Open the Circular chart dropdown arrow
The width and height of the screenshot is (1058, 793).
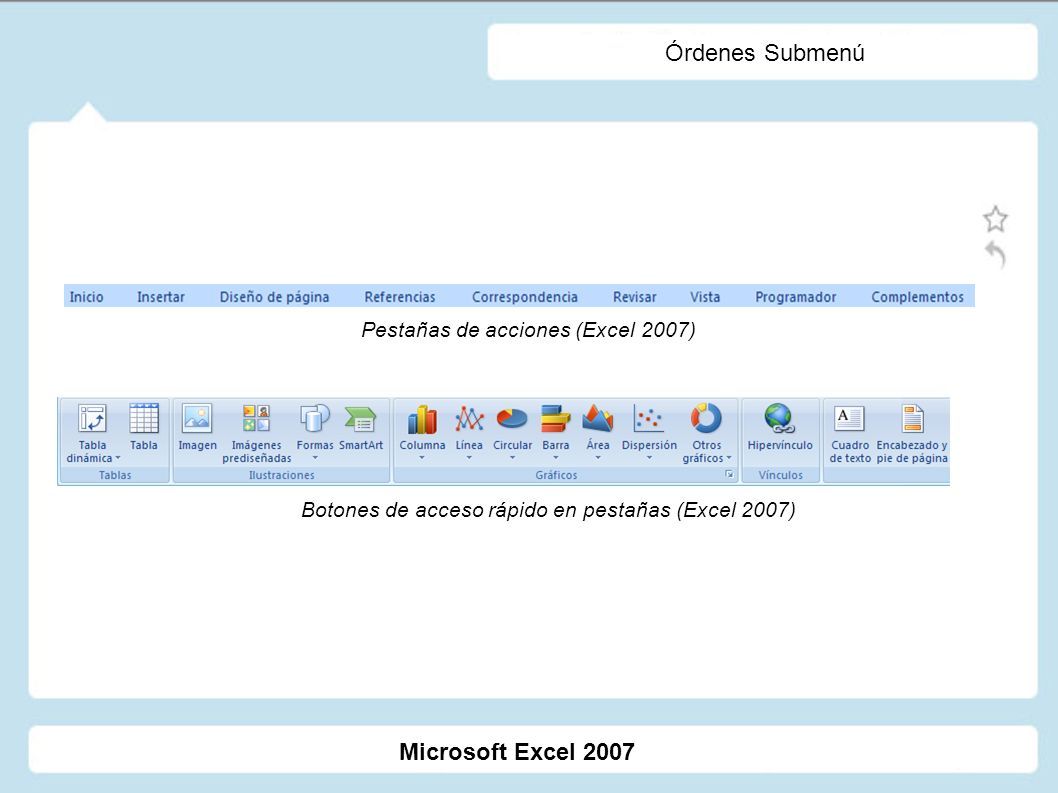512,458
